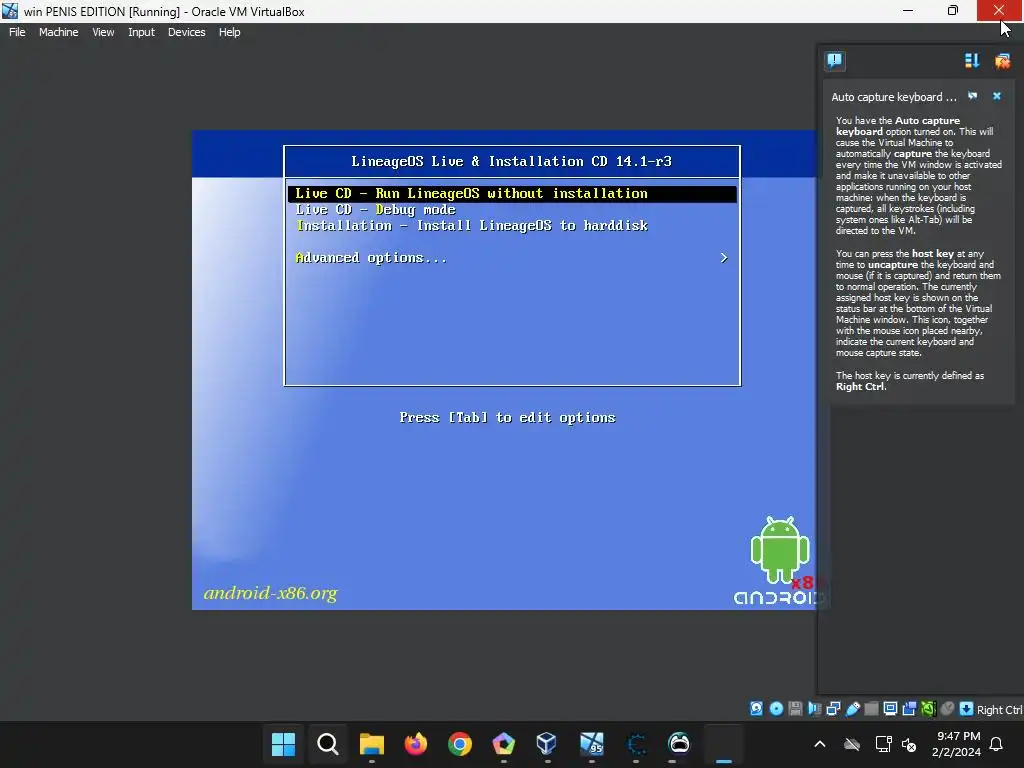
Task: Open the File menu
Action: pos(17,32)
